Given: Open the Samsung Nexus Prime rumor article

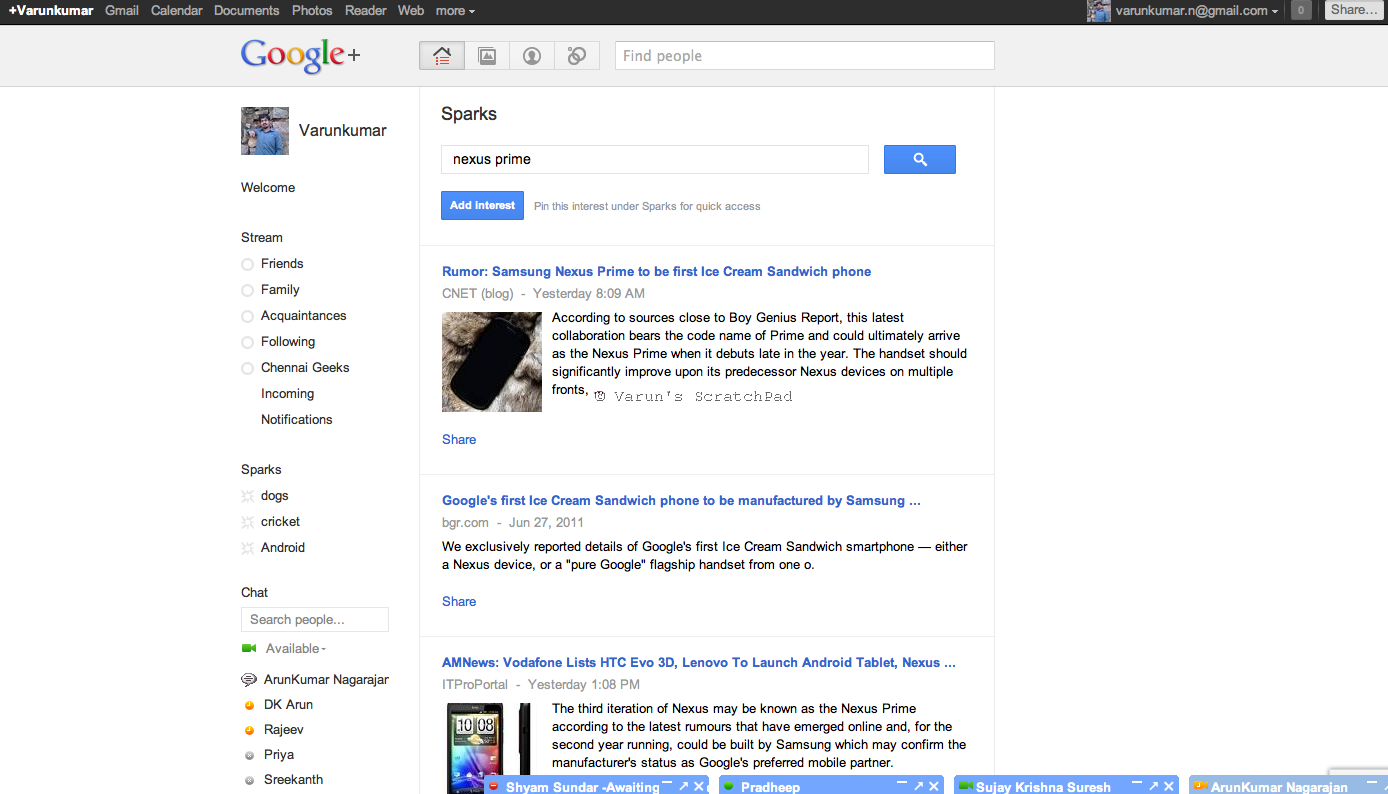Looking at the screenshot, I should click(x=656, y=271).
